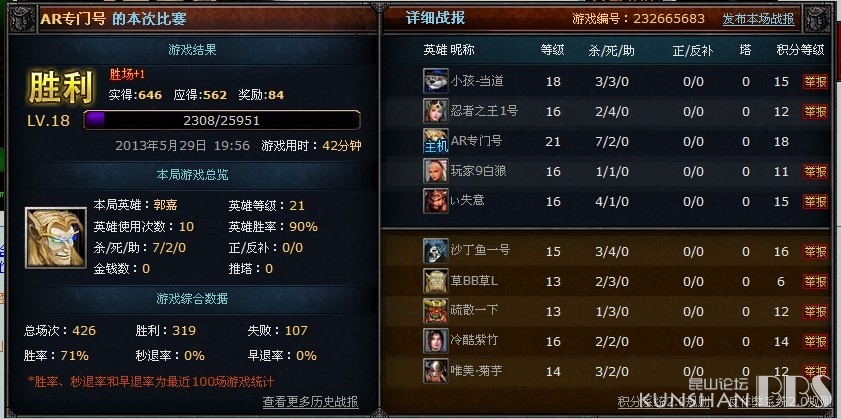Select 积分等级 column header
Viewport: 841px width, 419px height.
800,50
